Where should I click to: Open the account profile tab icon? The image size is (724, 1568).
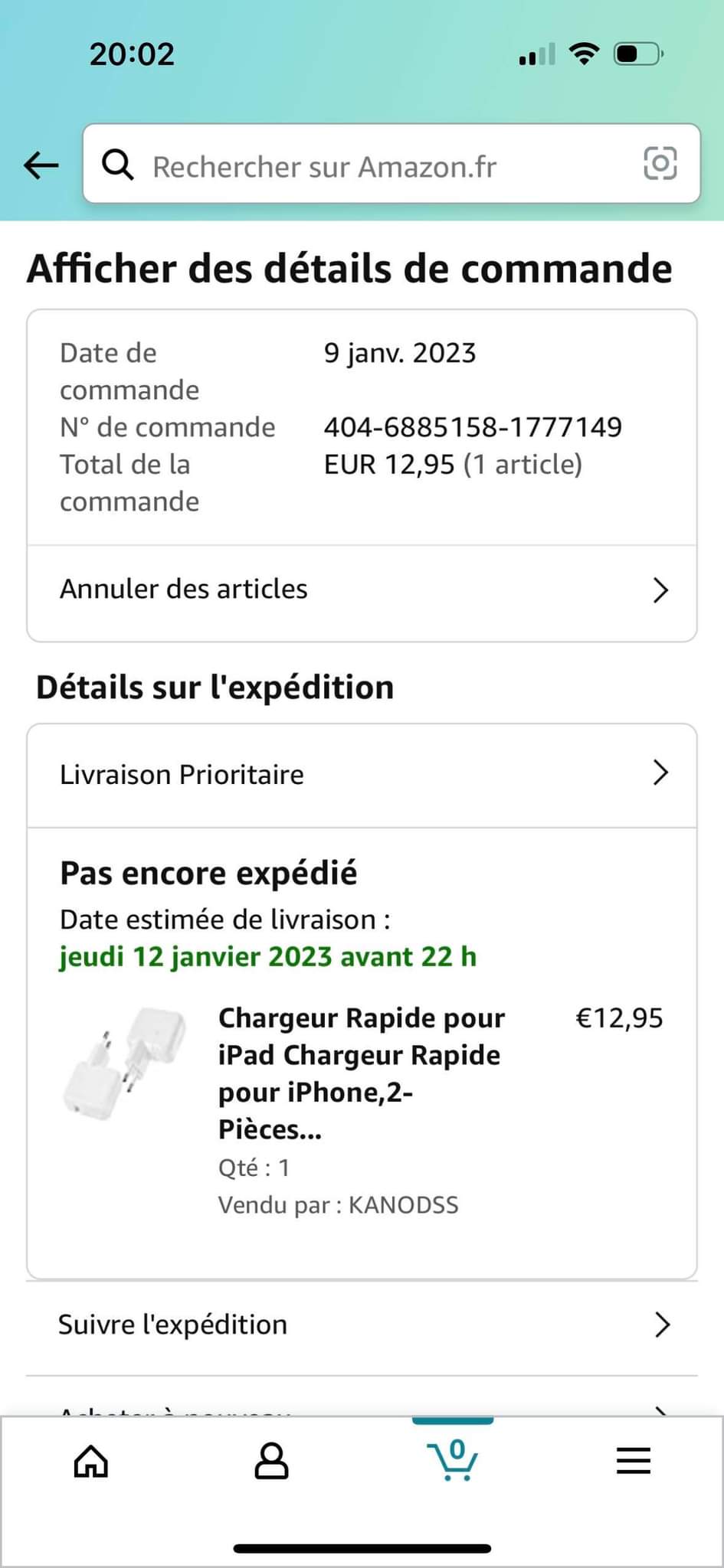pyautogui.click(x=271, y=1462)
